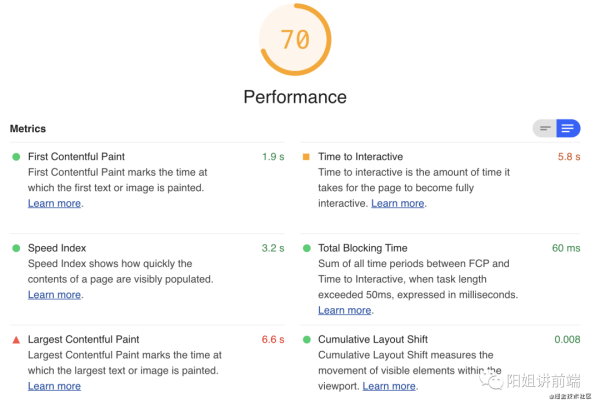Click the performance score gauge showing 70

295,40
